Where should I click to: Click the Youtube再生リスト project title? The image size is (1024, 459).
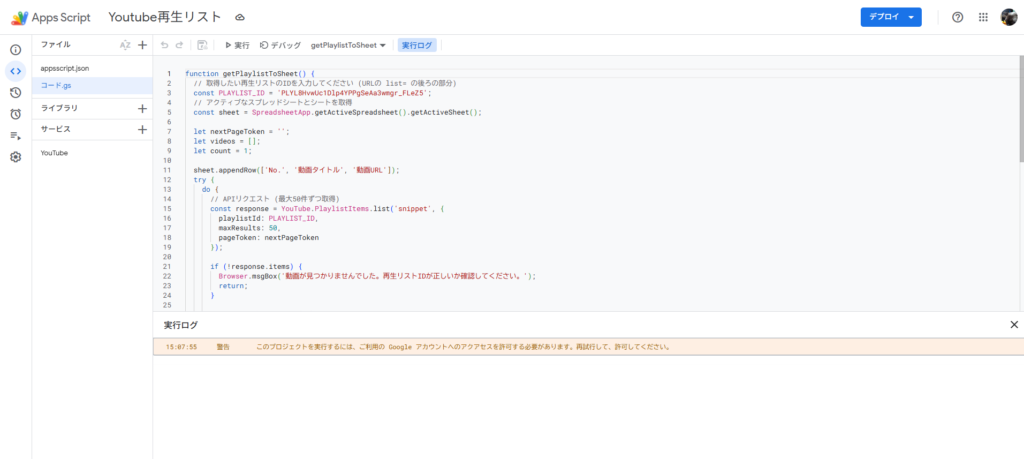(165, 18)
